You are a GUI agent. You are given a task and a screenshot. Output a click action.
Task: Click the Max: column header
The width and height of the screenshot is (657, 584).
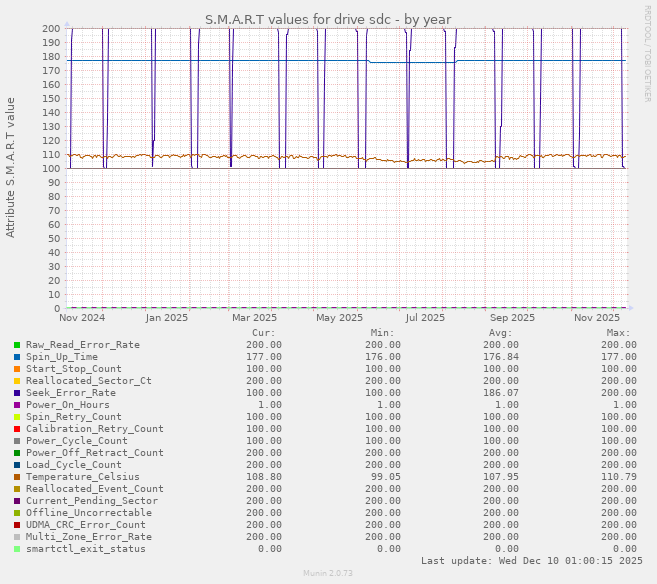[618, 333]
